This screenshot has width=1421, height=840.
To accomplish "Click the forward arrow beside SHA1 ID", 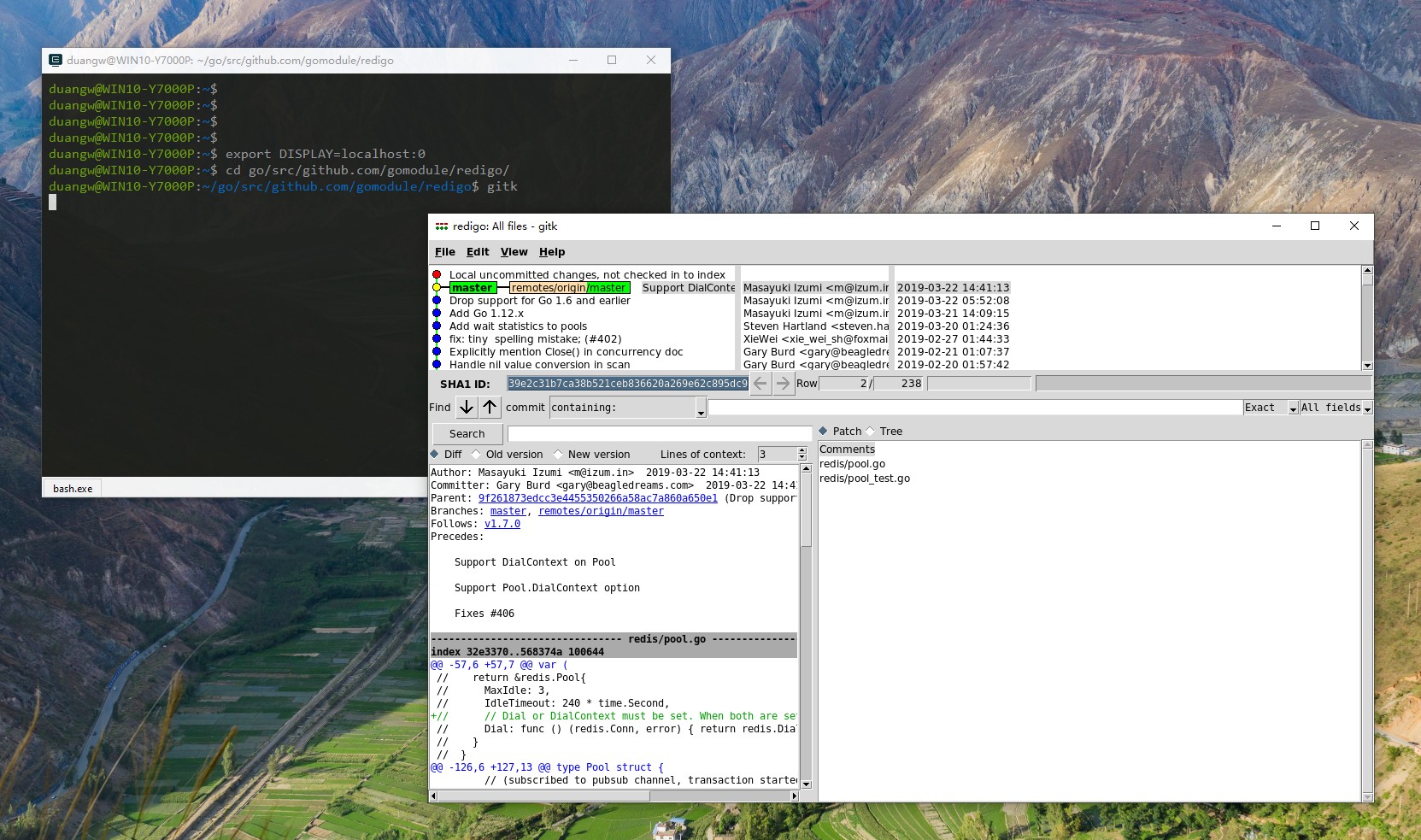I will pos(783,384).
